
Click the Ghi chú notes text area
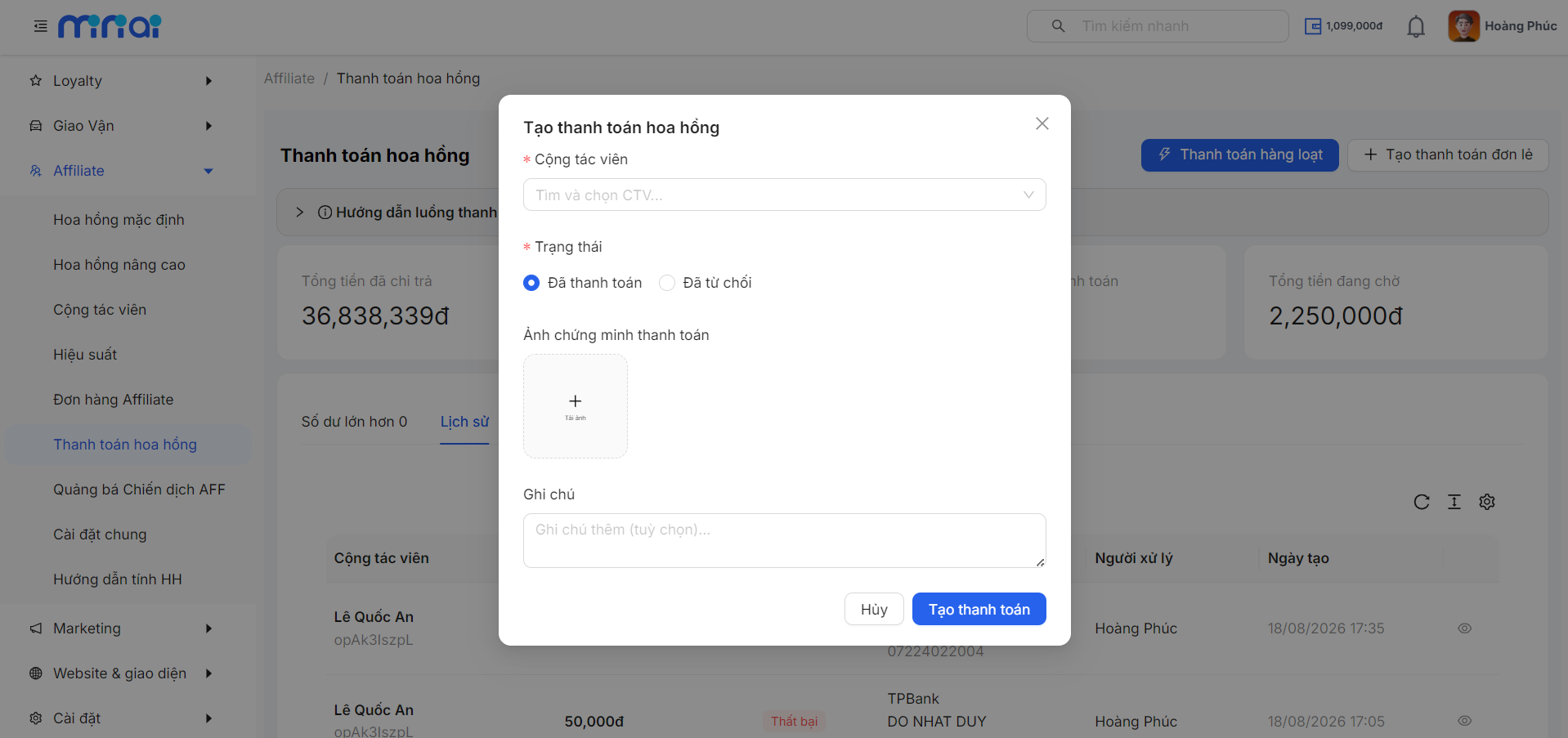(784, 540)
